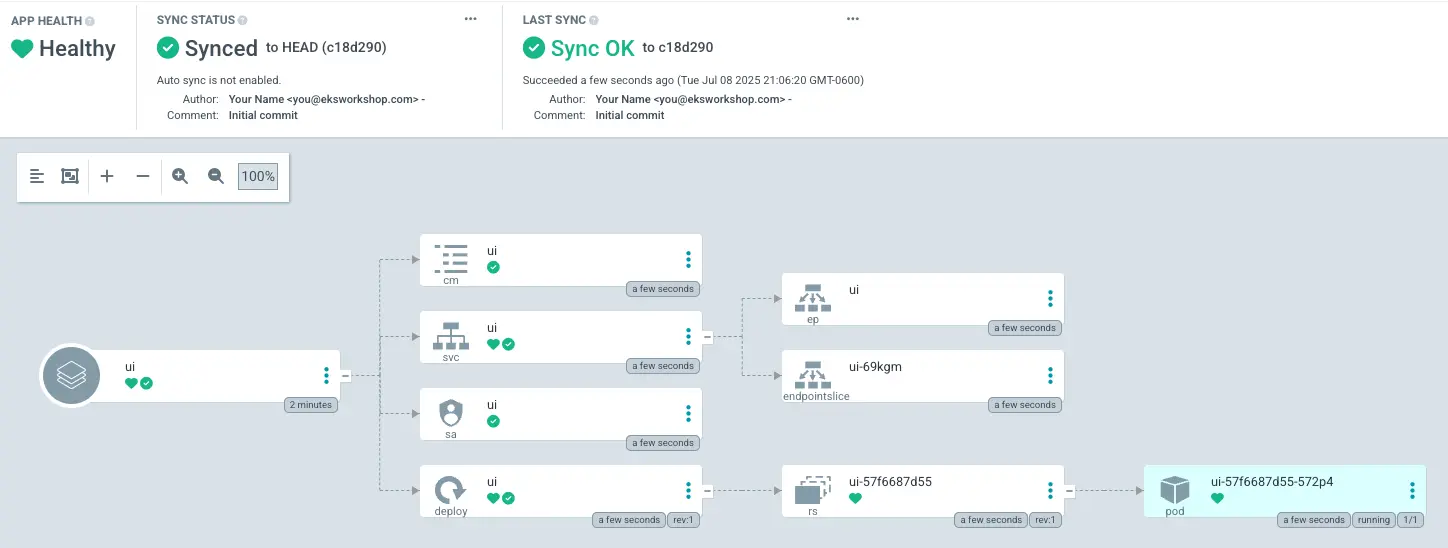Click the minus collapse-all toolbar icon

pos(143,176)
